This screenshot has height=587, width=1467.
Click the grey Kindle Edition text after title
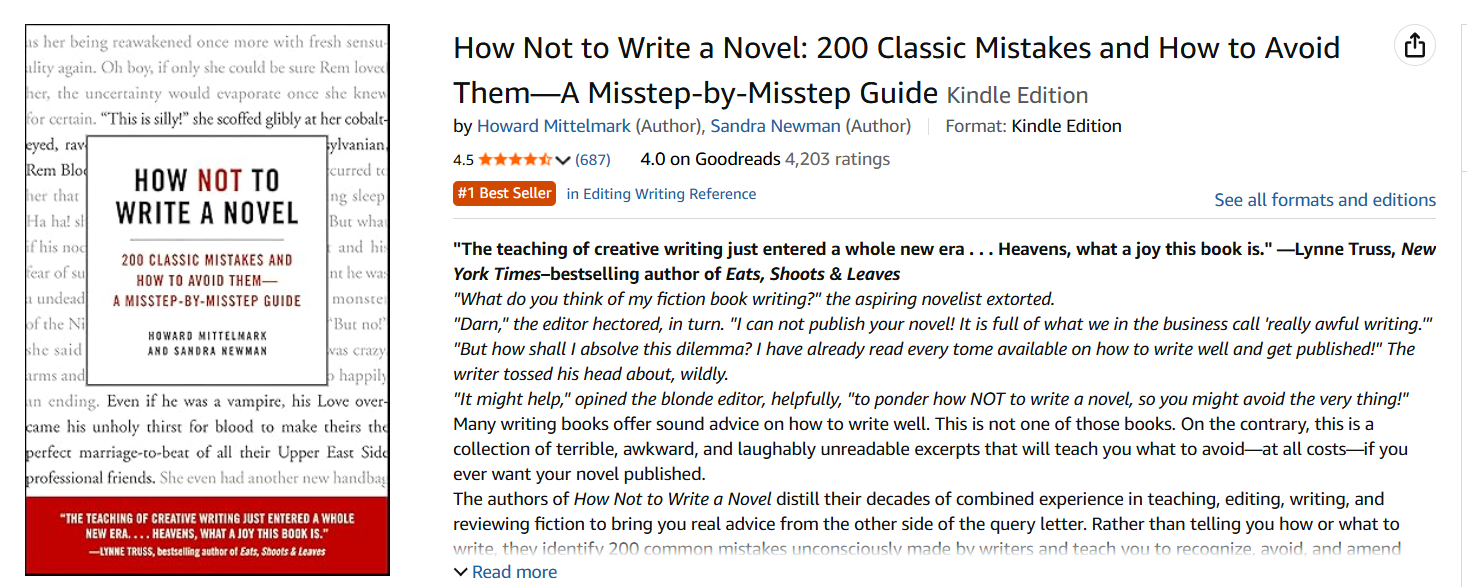(1017, 96)
